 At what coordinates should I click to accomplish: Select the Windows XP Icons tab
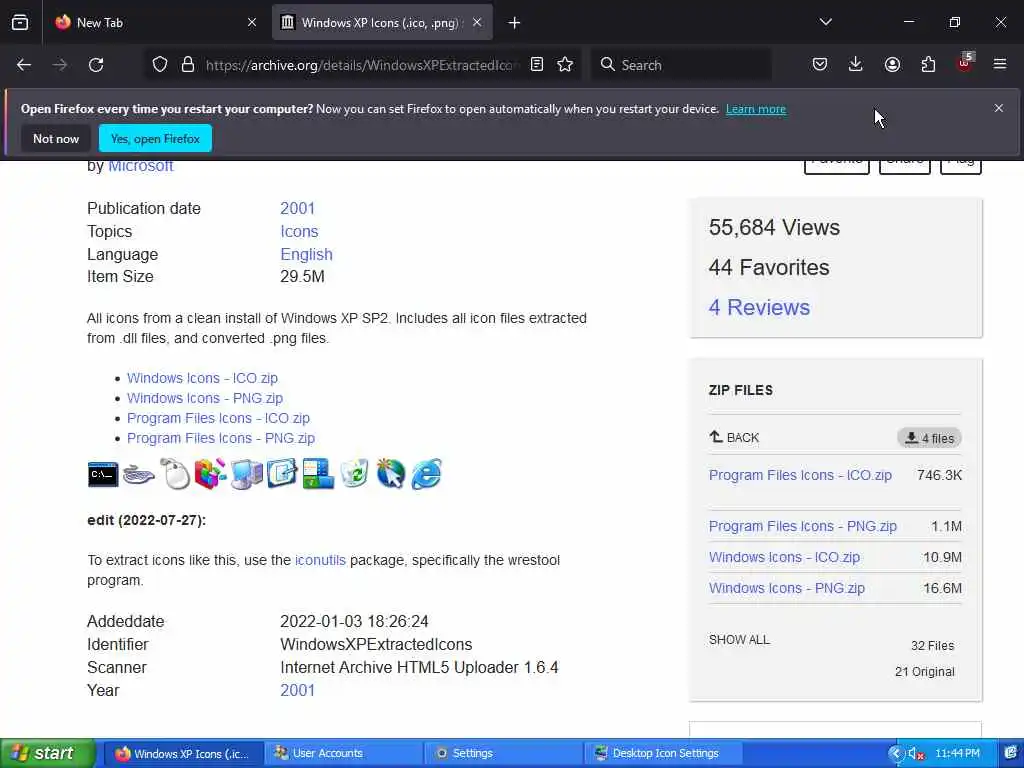click(382, 22)
